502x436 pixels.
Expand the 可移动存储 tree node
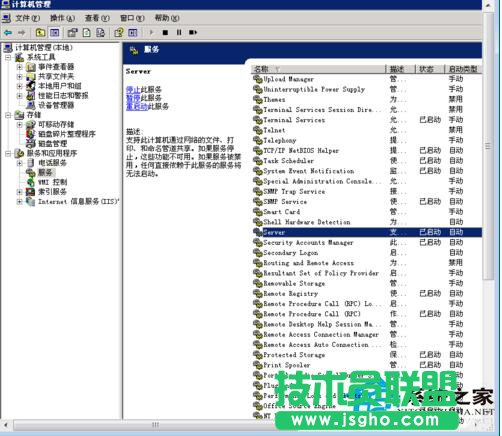pos(19,125)
